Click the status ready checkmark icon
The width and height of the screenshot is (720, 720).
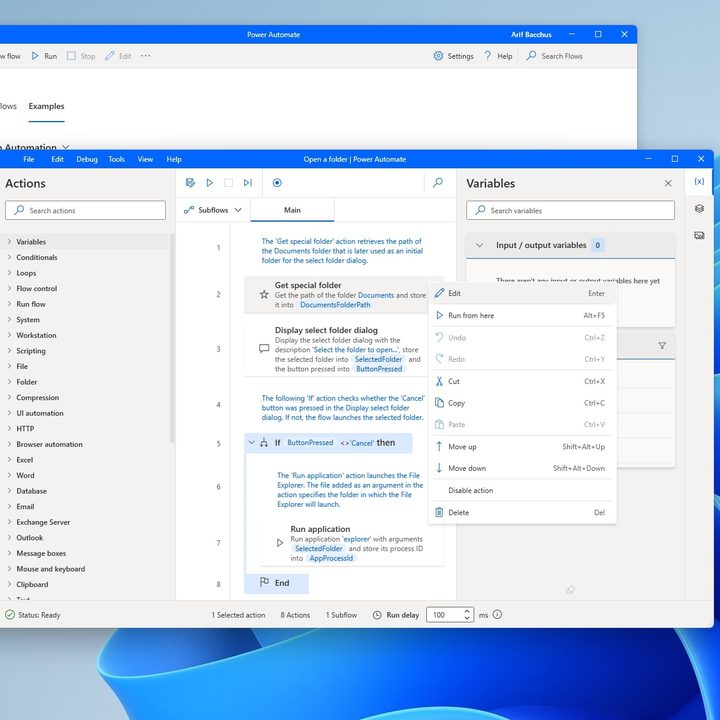(10, 614)
